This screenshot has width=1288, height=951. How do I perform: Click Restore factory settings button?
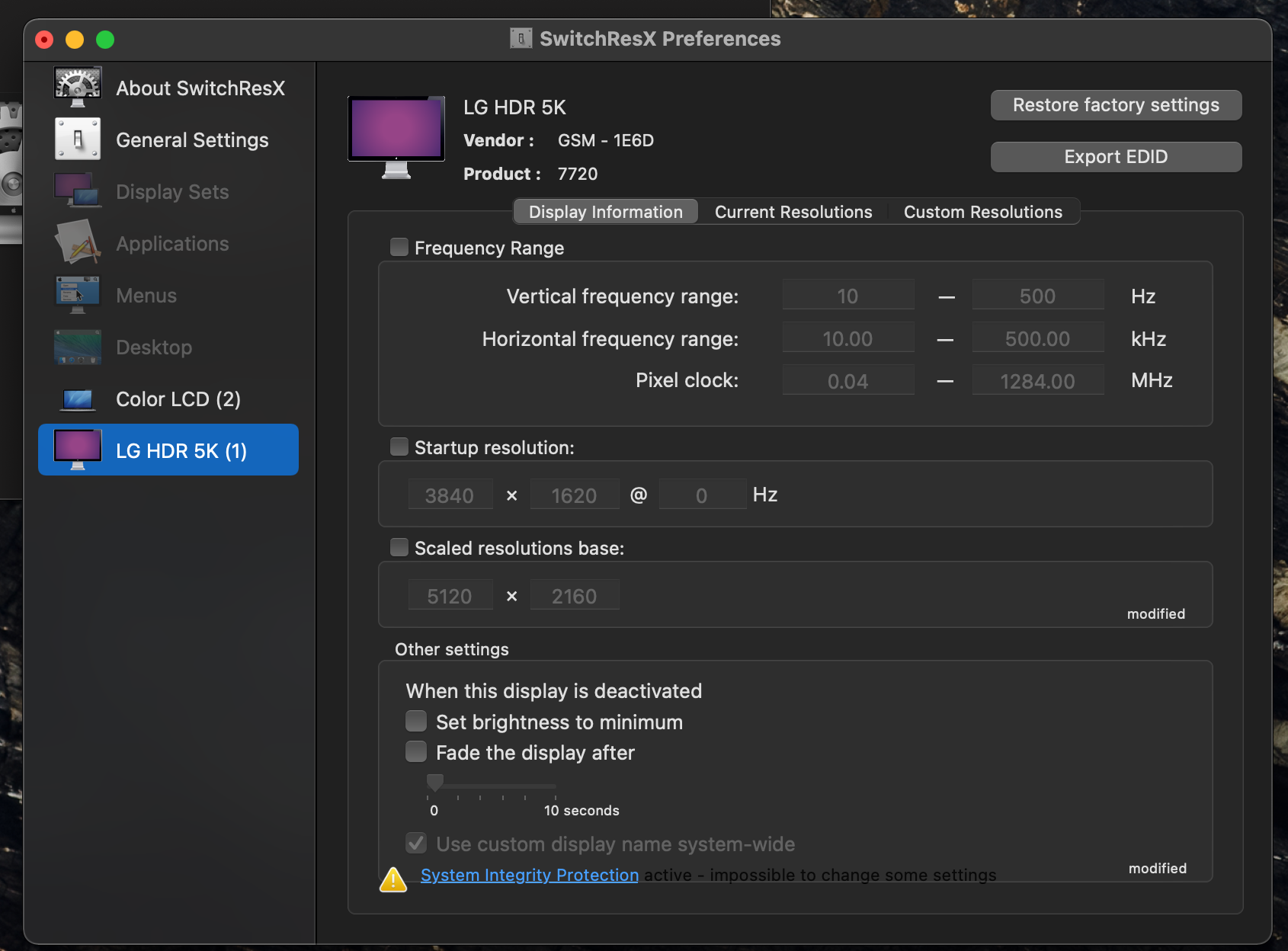pos(1116,105)
